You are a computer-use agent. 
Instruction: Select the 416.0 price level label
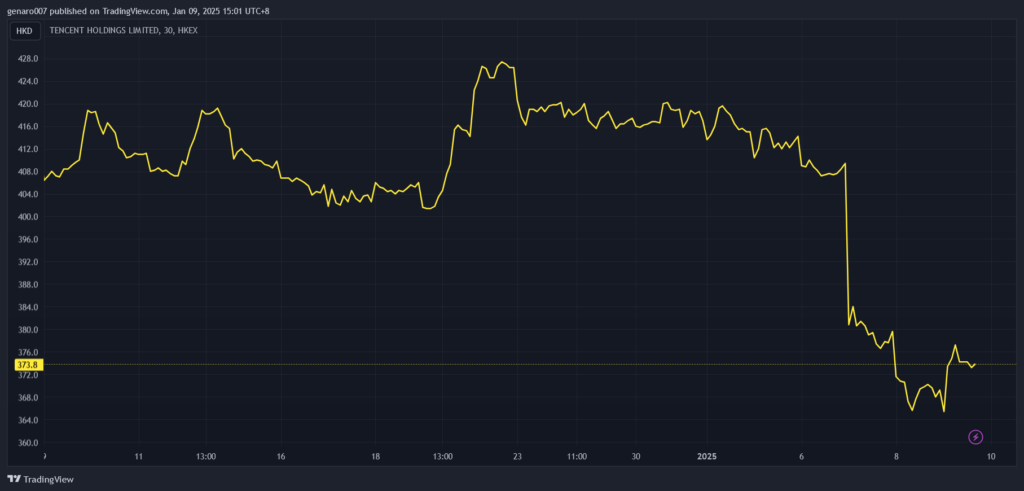pyautogui.click(x=28, y=127)
